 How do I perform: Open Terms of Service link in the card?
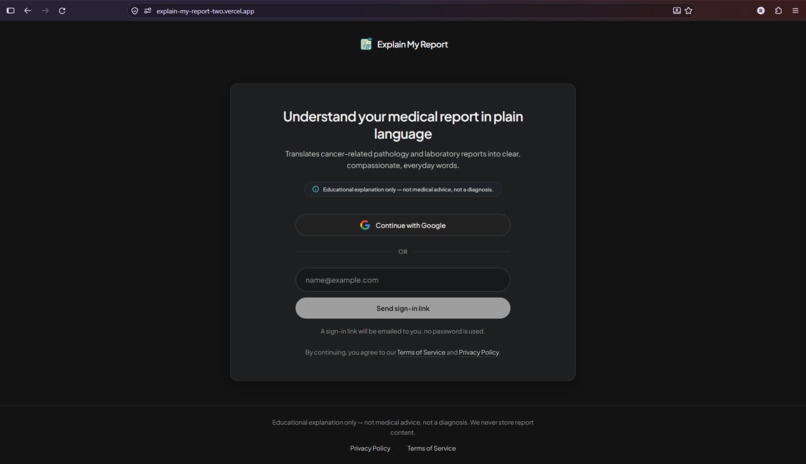tap(421, 352)
